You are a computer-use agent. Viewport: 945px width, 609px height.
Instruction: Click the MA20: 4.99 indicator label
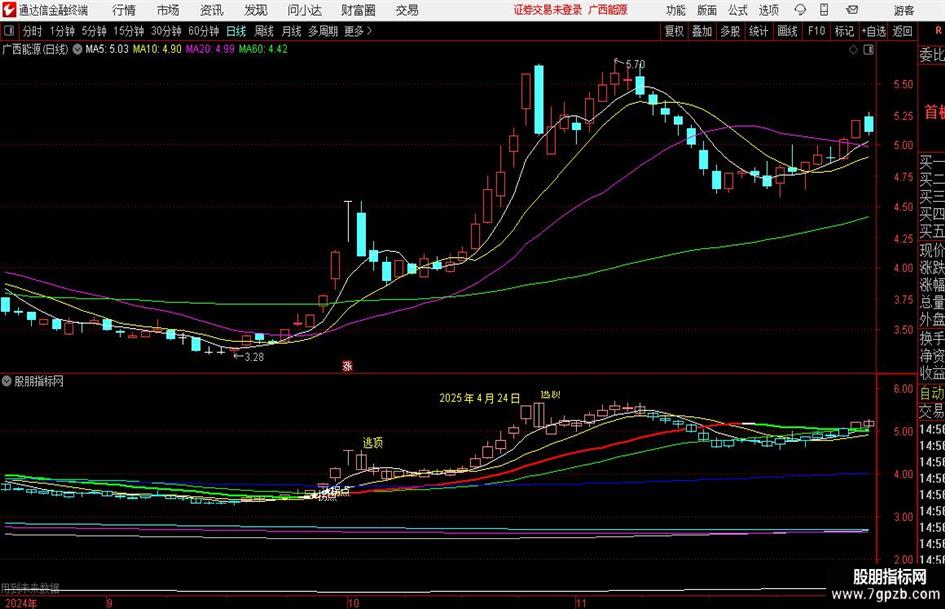[210, 49]
